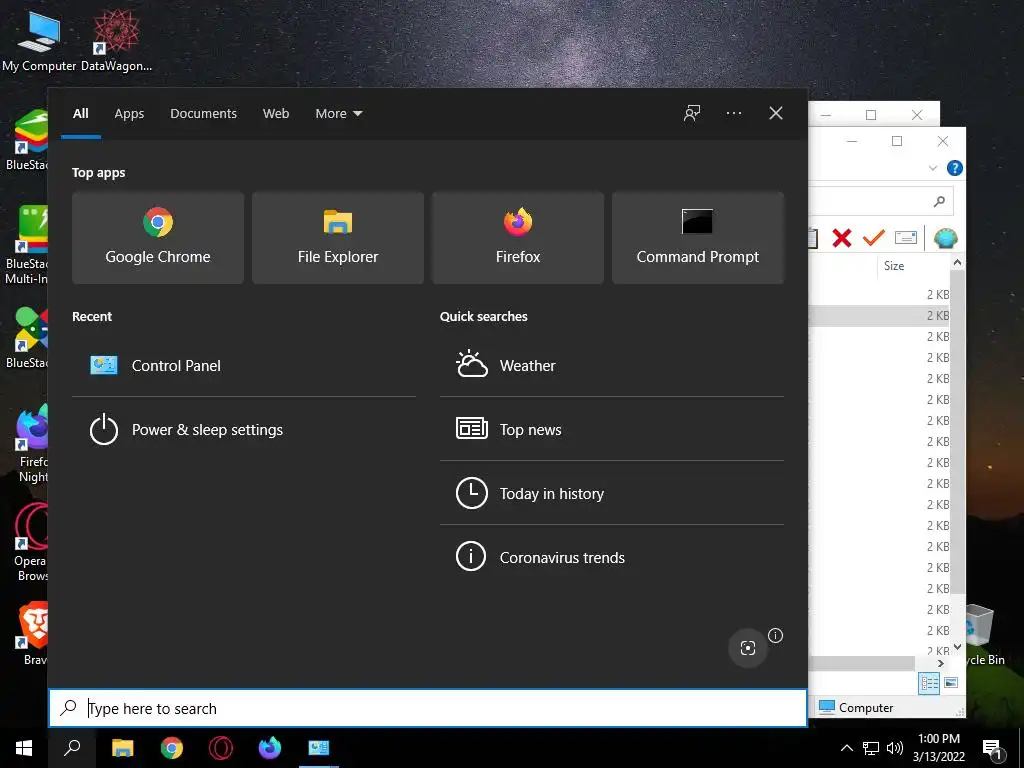Click the search with screenshot button
Screen dimensions: 1024x768
(748, 648)
